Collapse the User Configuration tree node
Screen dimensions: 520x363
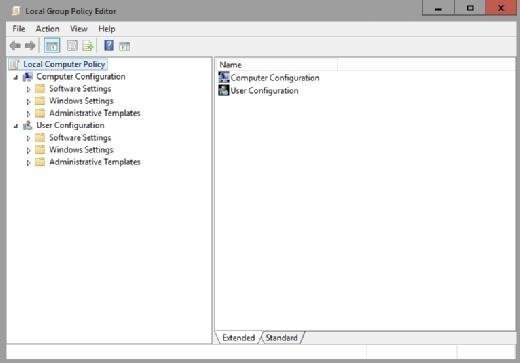(16, 126)
